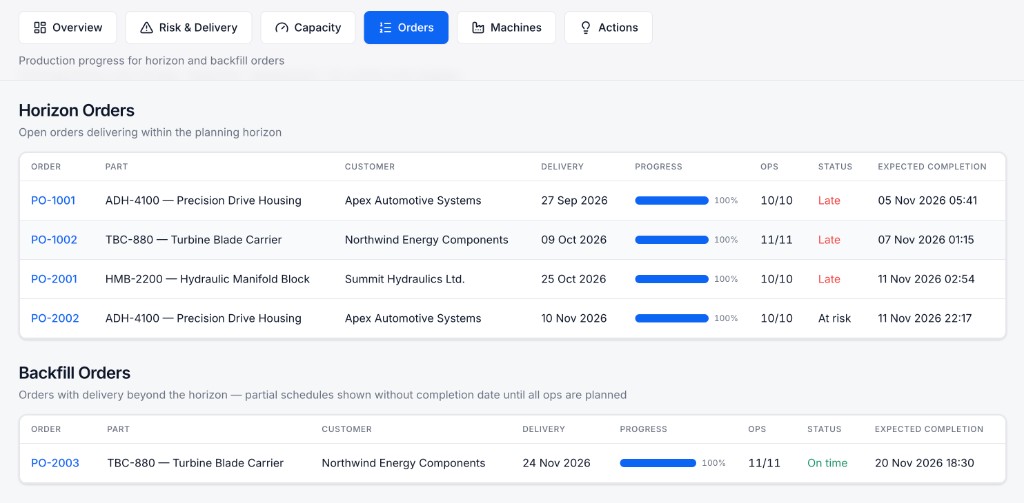Select delivery date 10 Nov 2026

[574, 318]
